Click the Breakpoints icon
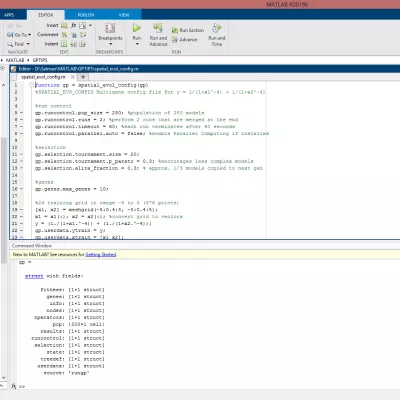The image size is (400, 400). [x=110, y=28]
